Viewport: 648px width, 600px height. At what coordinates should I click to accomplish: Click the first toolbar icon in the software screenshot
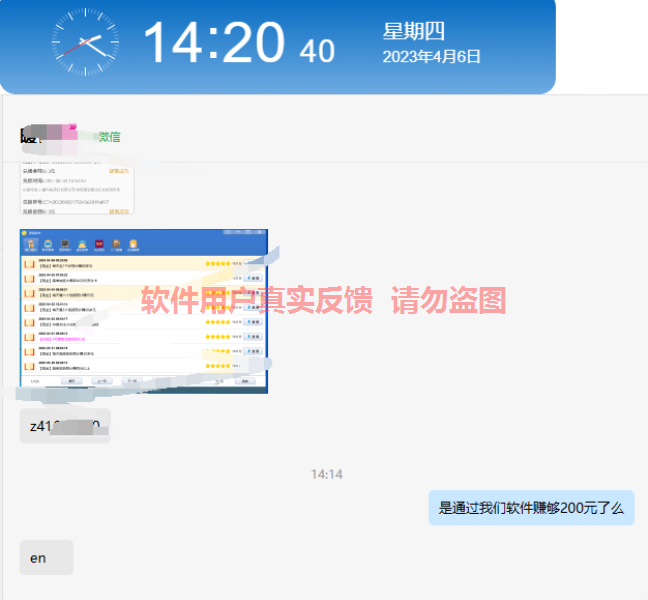click(32, 244)
